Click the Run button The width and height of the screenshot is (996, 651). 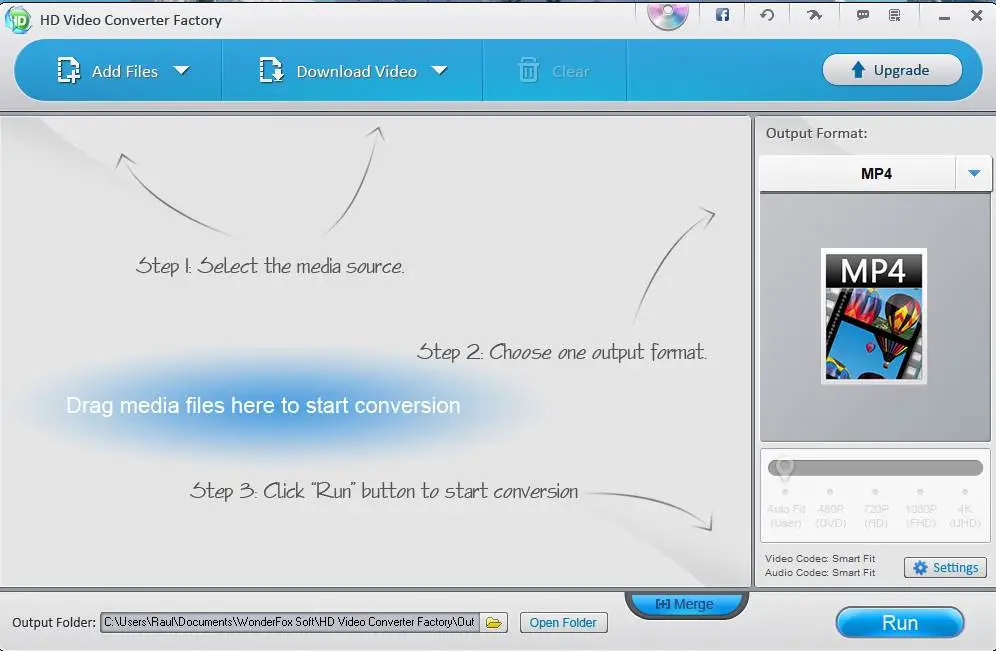[x=899, y=622]
